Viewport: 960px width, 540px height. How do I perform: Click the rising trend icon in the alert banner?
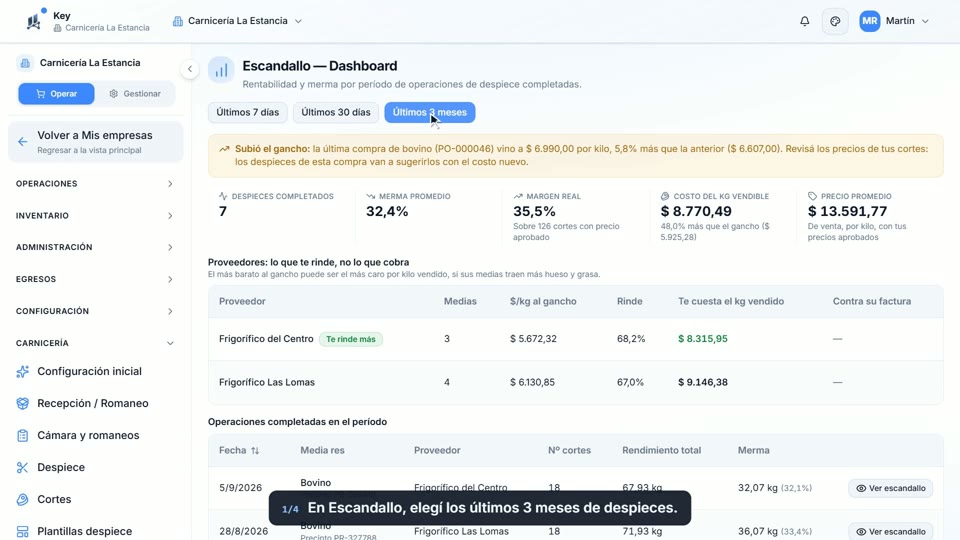point(225,149)
